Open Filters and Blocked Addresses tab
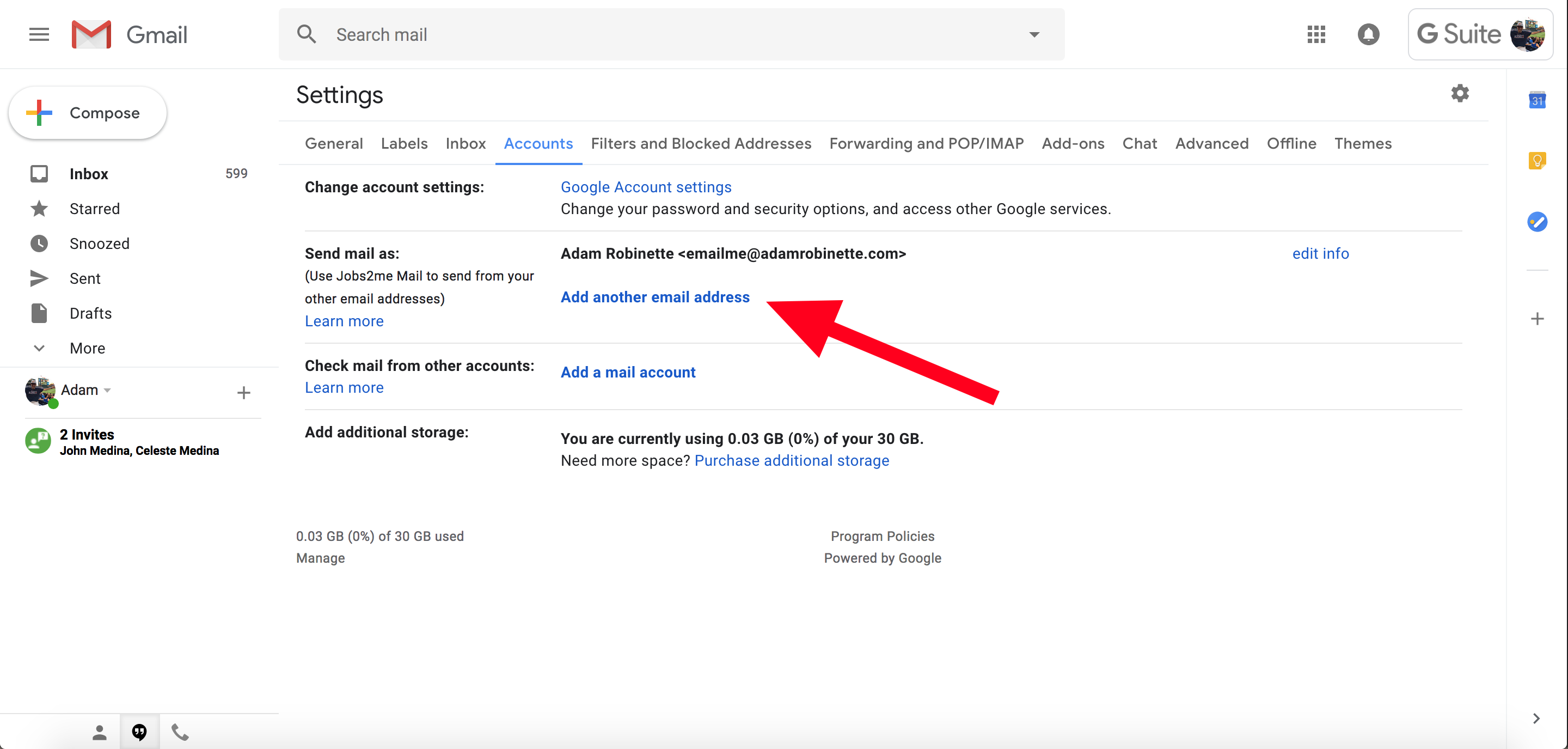 tap(701, 144)
